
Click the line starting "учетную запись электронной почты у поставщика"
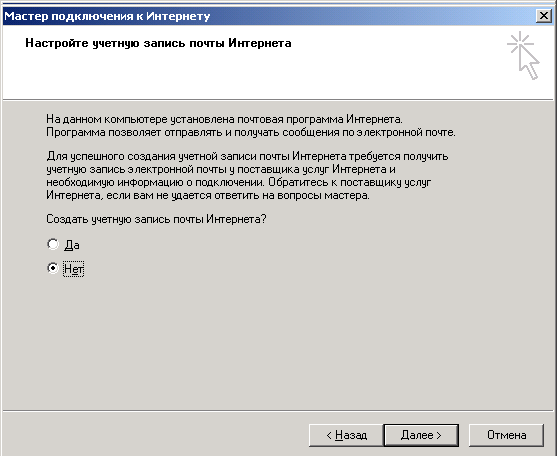[x=221, y=169]
